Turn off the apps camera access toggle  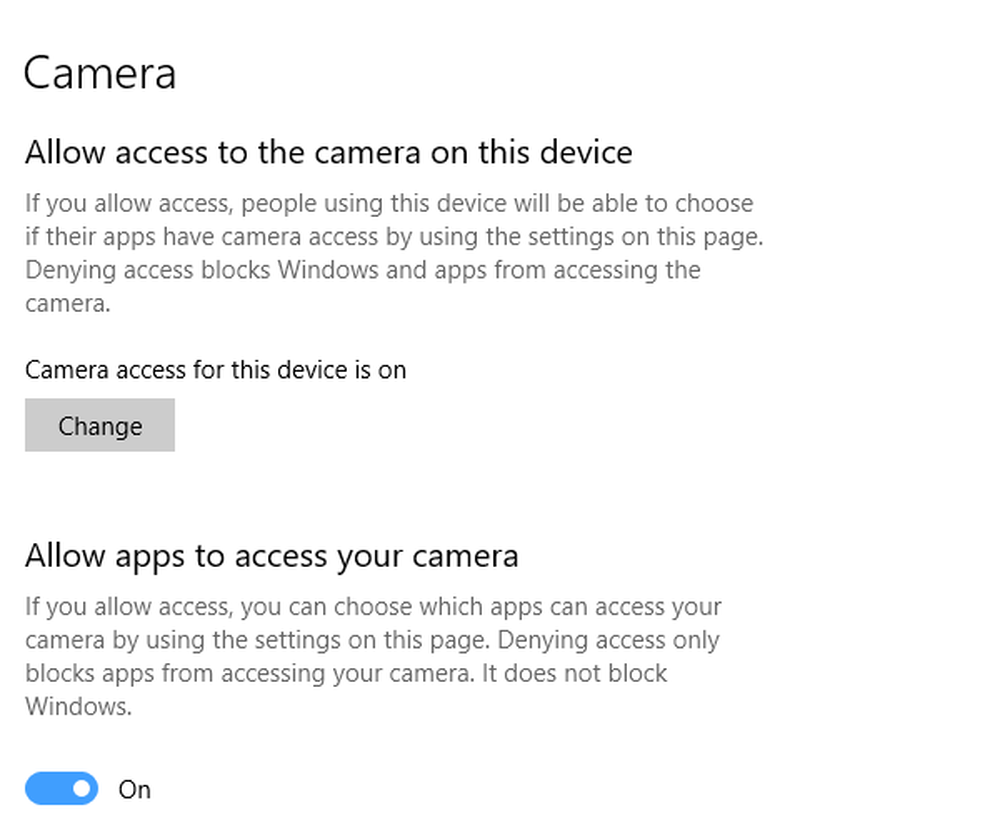tap(62, 789)
